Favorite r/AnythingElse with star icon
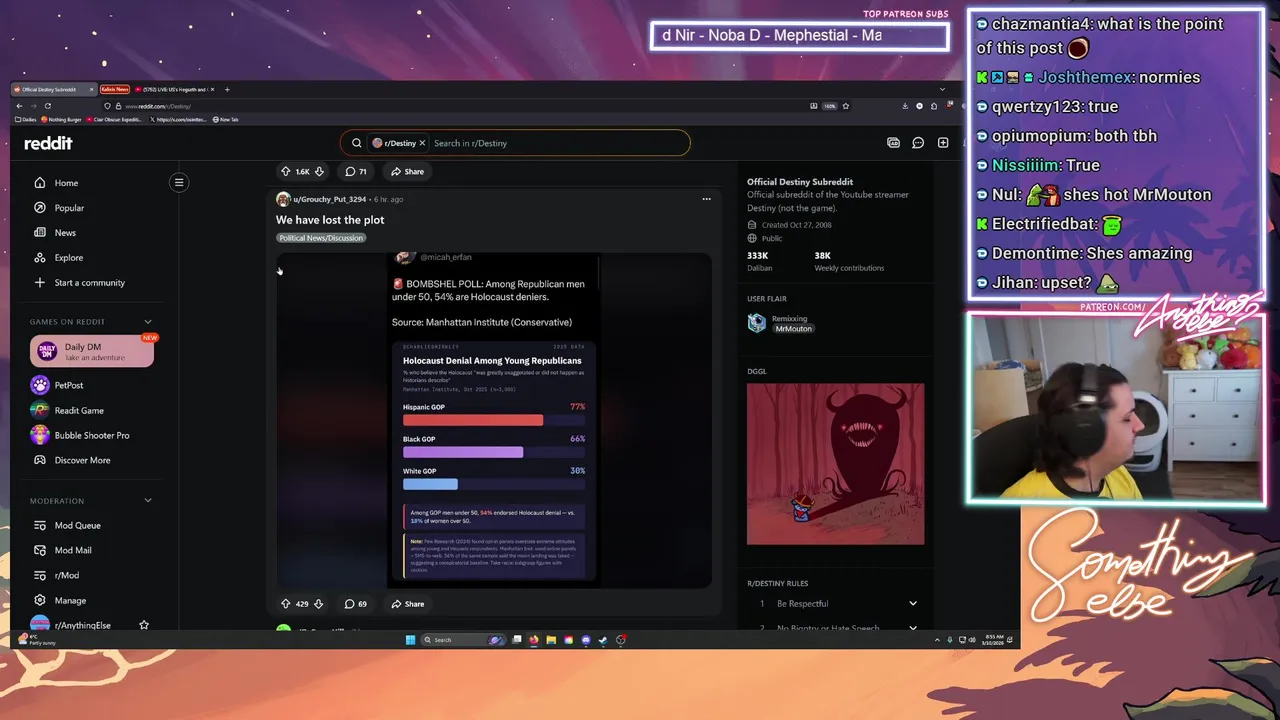 (x=144, y=625)
